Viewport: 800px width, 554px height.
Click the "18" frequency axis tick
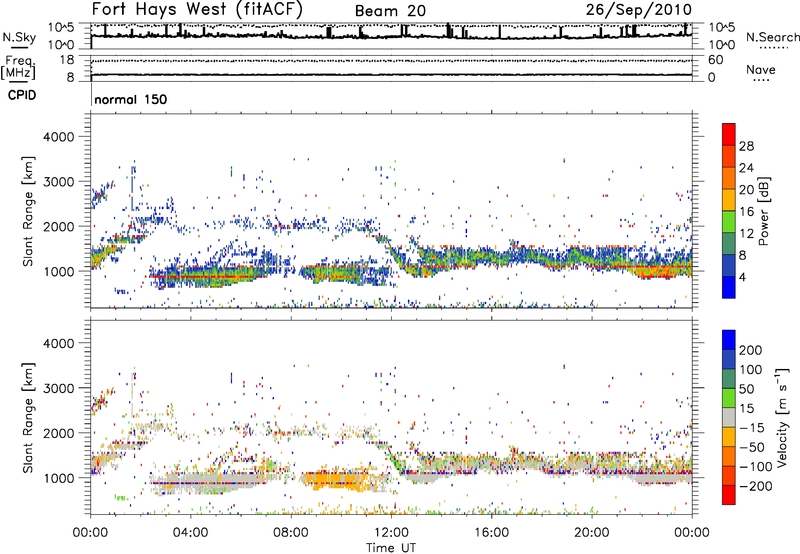pos(67,60)
